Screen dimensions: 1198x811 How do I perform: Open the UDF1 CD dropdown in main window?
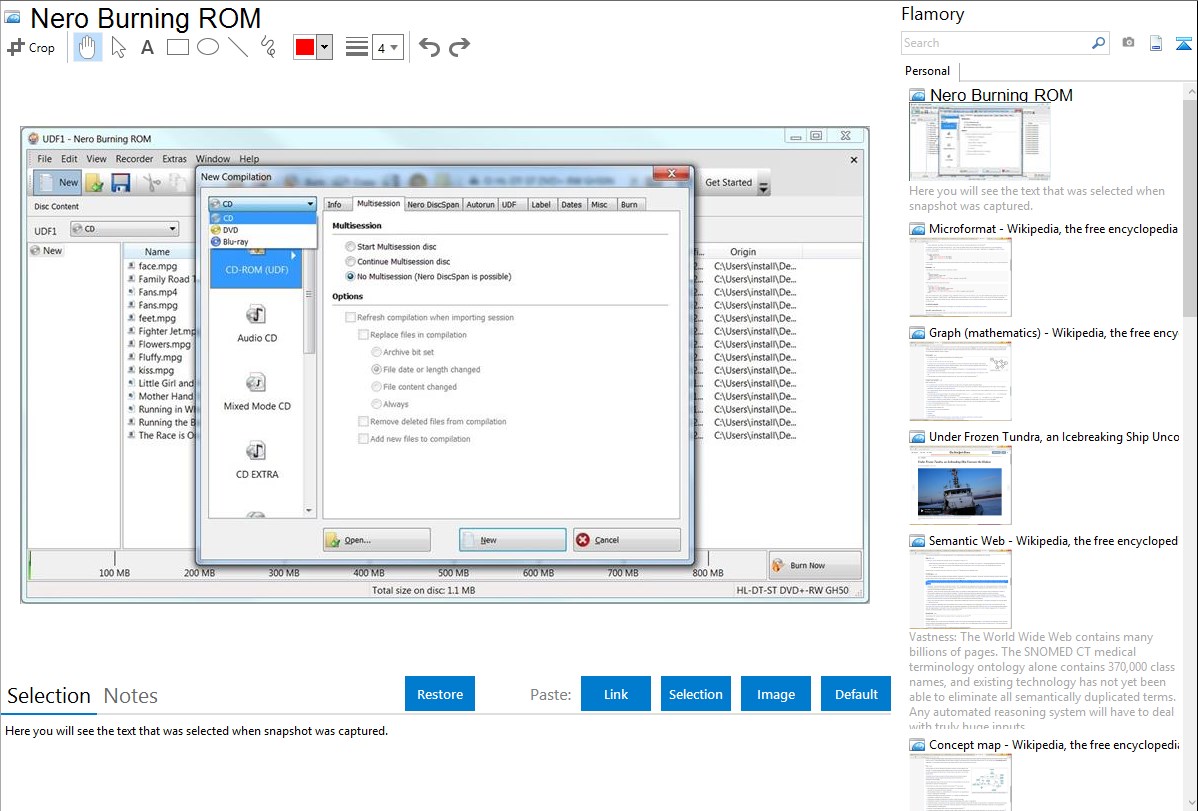(x=124, y=229)
